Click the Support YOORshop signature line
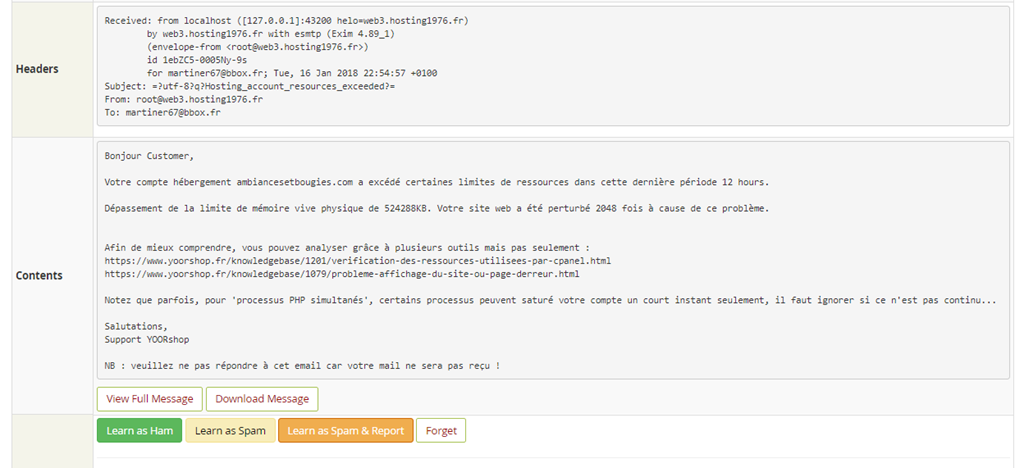Image resolution: width=1015 pixels, height=468 pixels. coord(147,339)
